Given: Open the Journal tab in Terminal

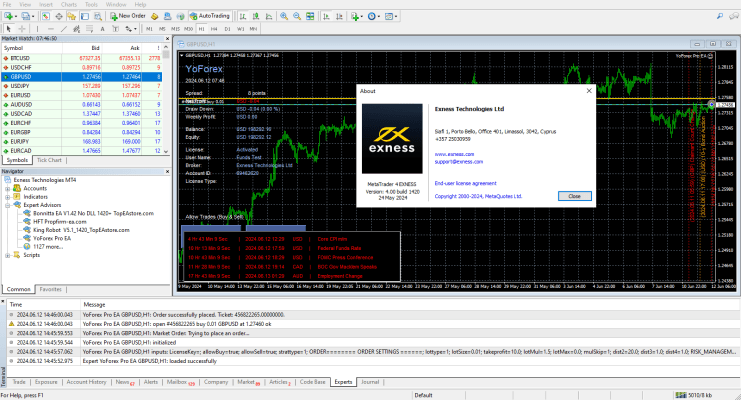Looking at the screenshot, I should [370, 382].
